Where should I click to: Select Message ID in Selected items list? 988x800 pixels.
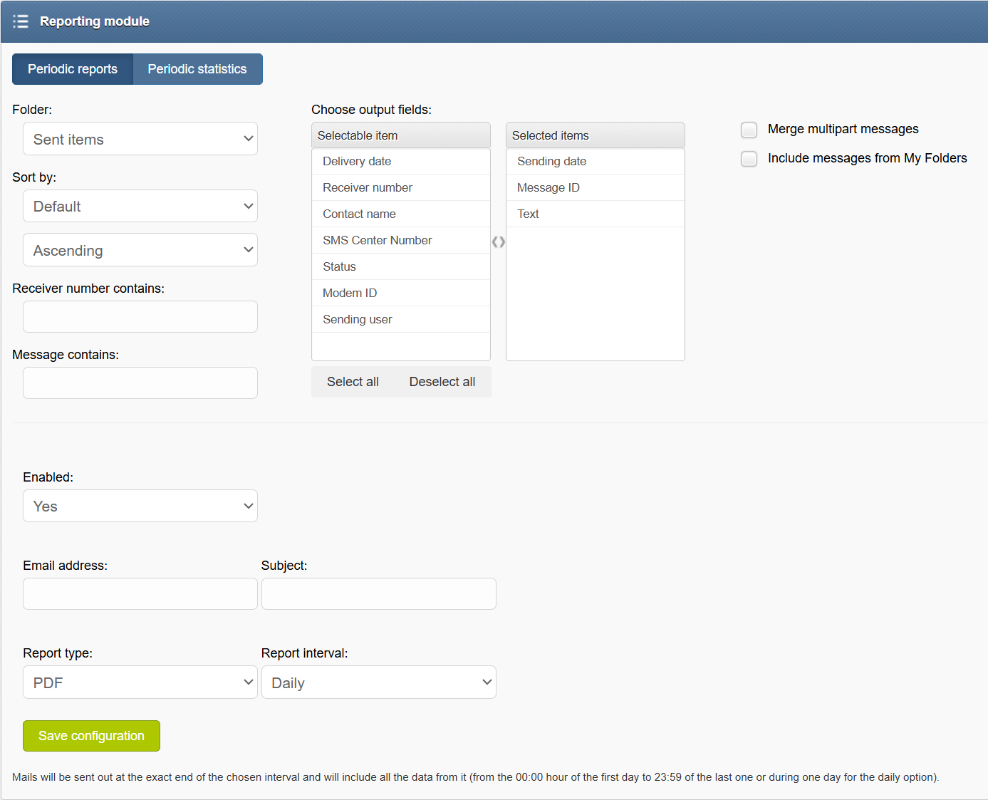tap(595, 188)
